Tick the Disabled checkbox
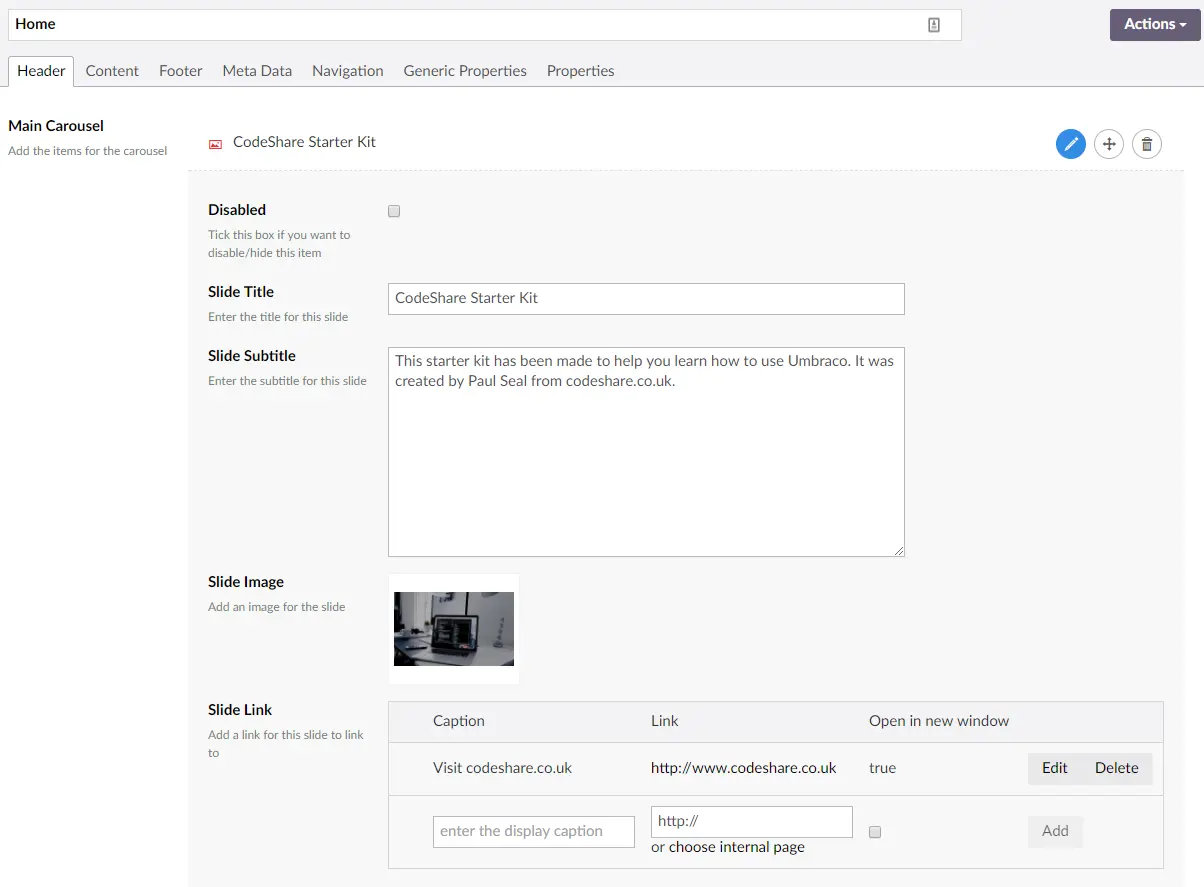This screenshot has height=887, width=1204. [394, 211]
